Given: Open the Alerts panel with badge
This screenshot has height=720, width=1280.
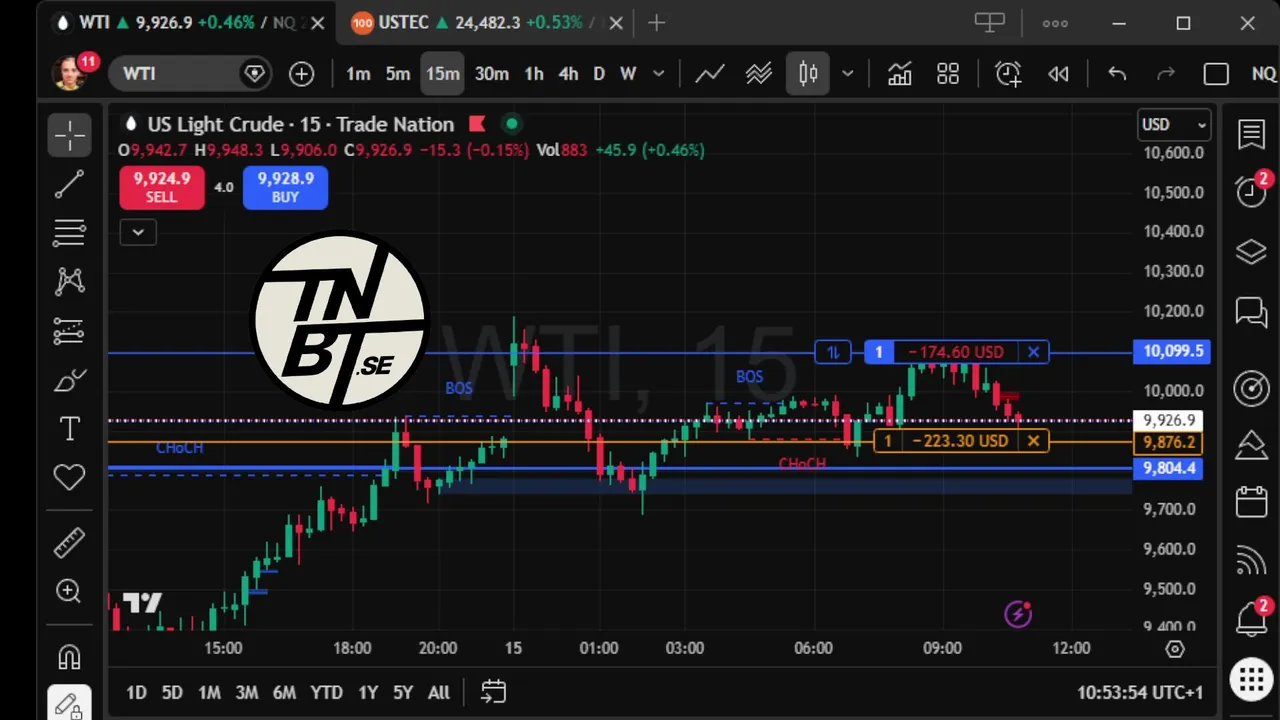Looking at the screenshot, I should pos(1251,190).
